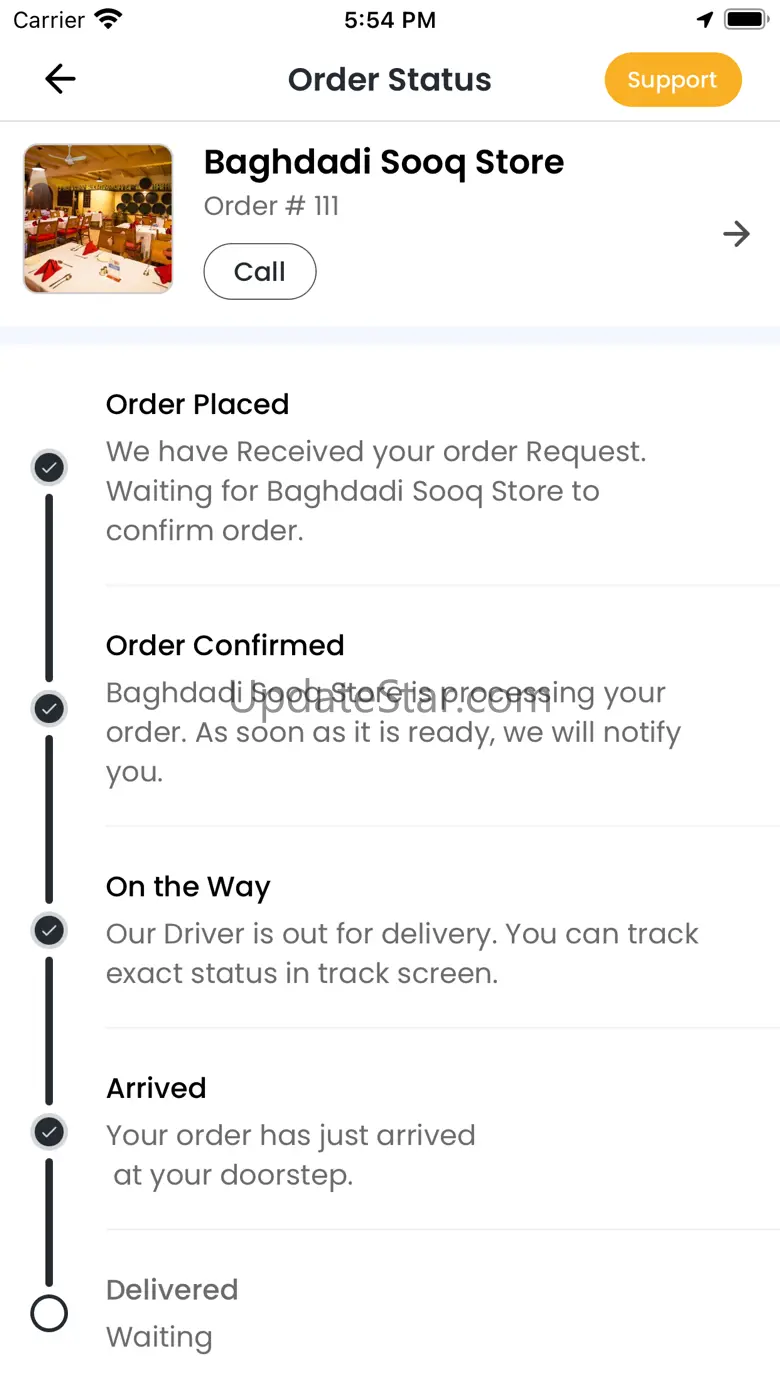Image resolution: width=780 pixels, height=1387 pixels.
Task: Open the Delivered step heading
Action: 172,1290
